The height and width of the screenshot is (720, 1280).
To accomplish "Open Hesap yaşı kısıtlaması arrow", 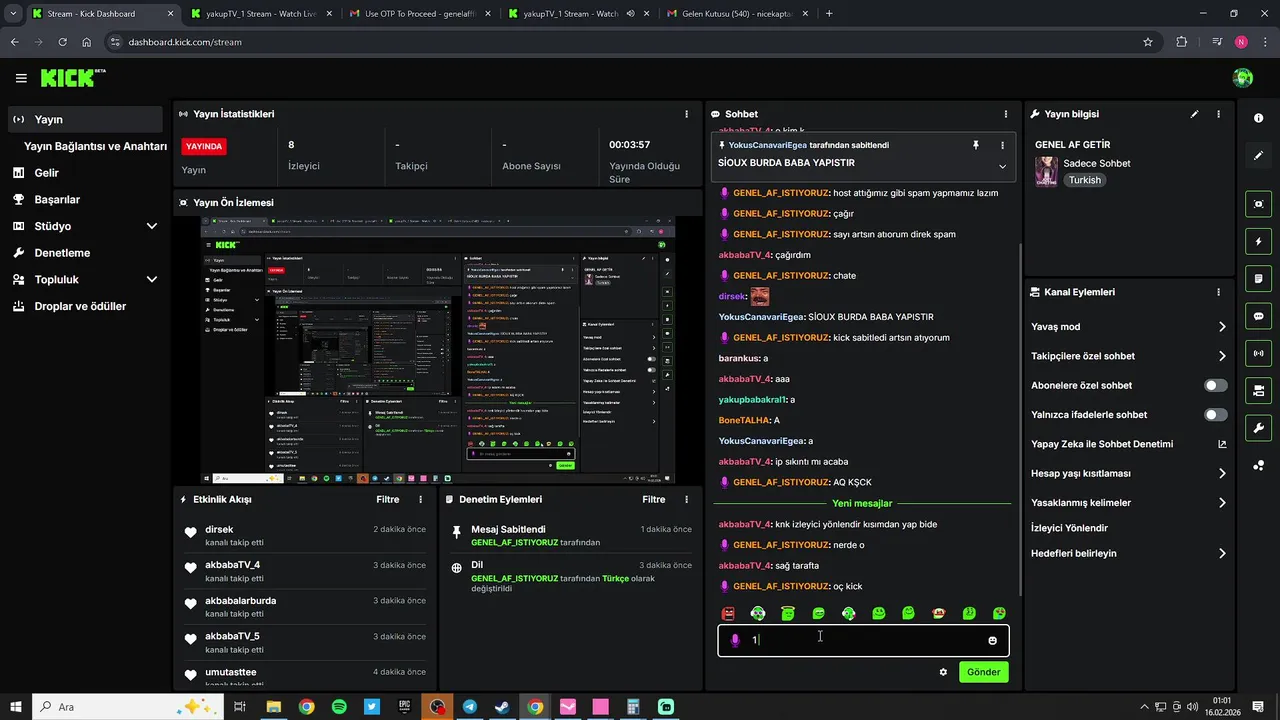I will click(1222, 473).
